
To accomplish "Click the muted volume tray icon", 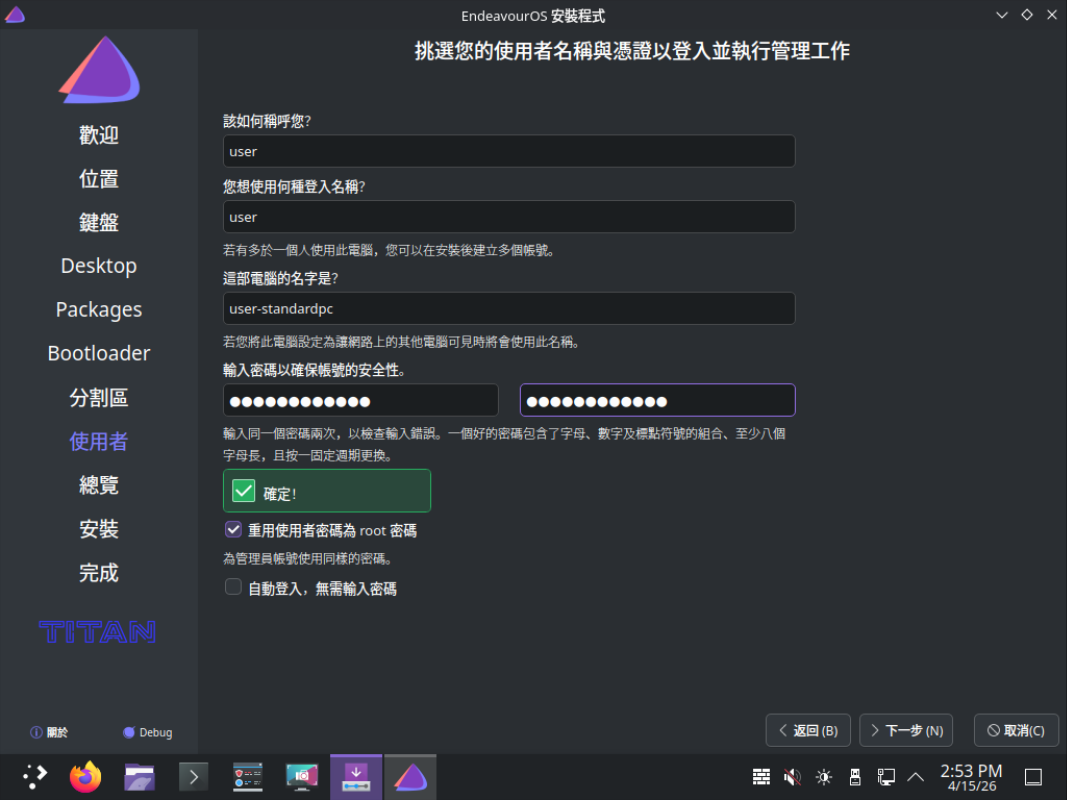I will tap(792, 777).
